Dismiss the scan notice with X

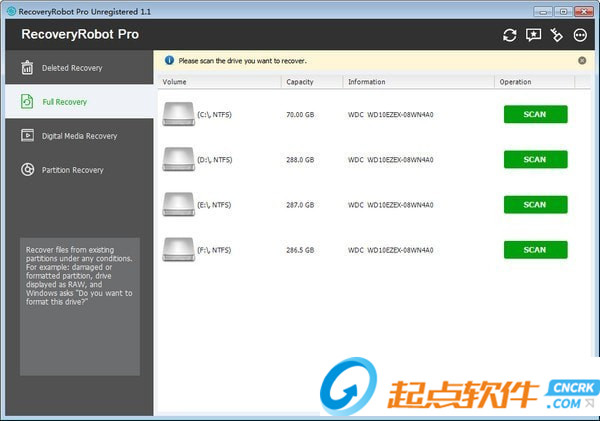tap(582, 60)
